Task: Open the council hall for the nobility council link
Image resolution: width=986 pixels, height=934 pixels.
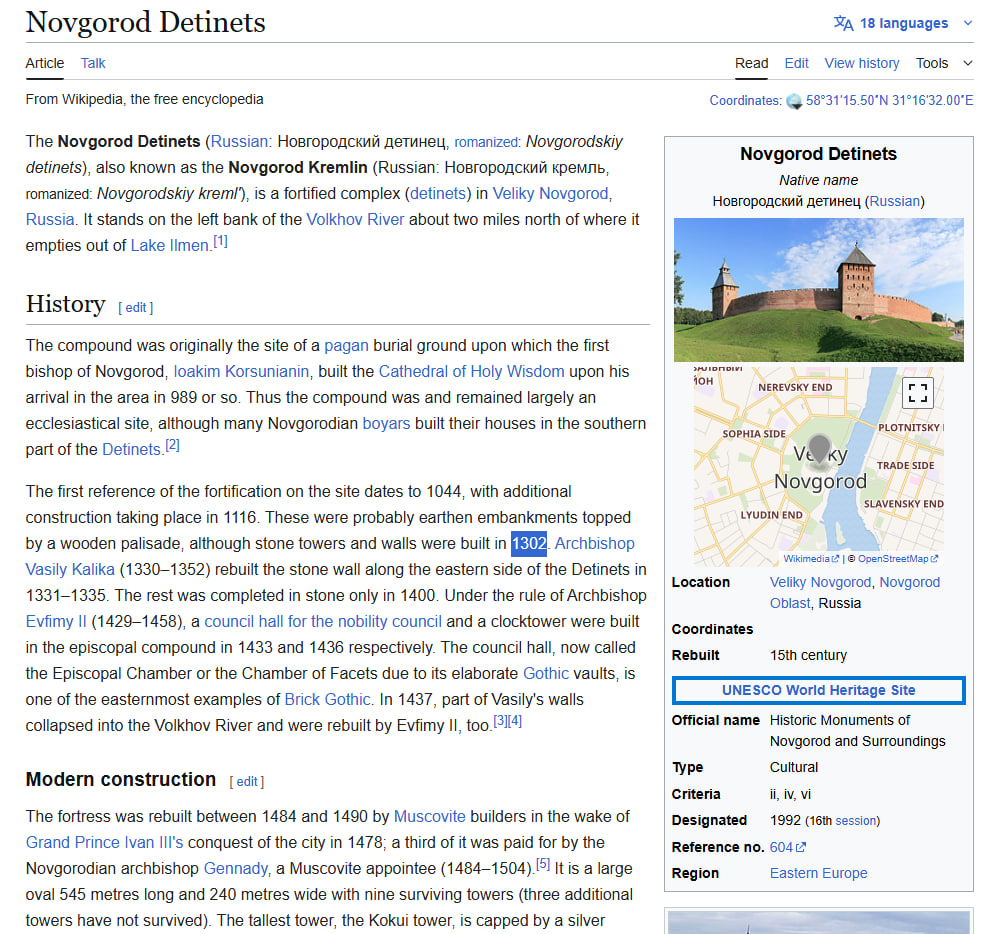Action: tap(323, 621)
